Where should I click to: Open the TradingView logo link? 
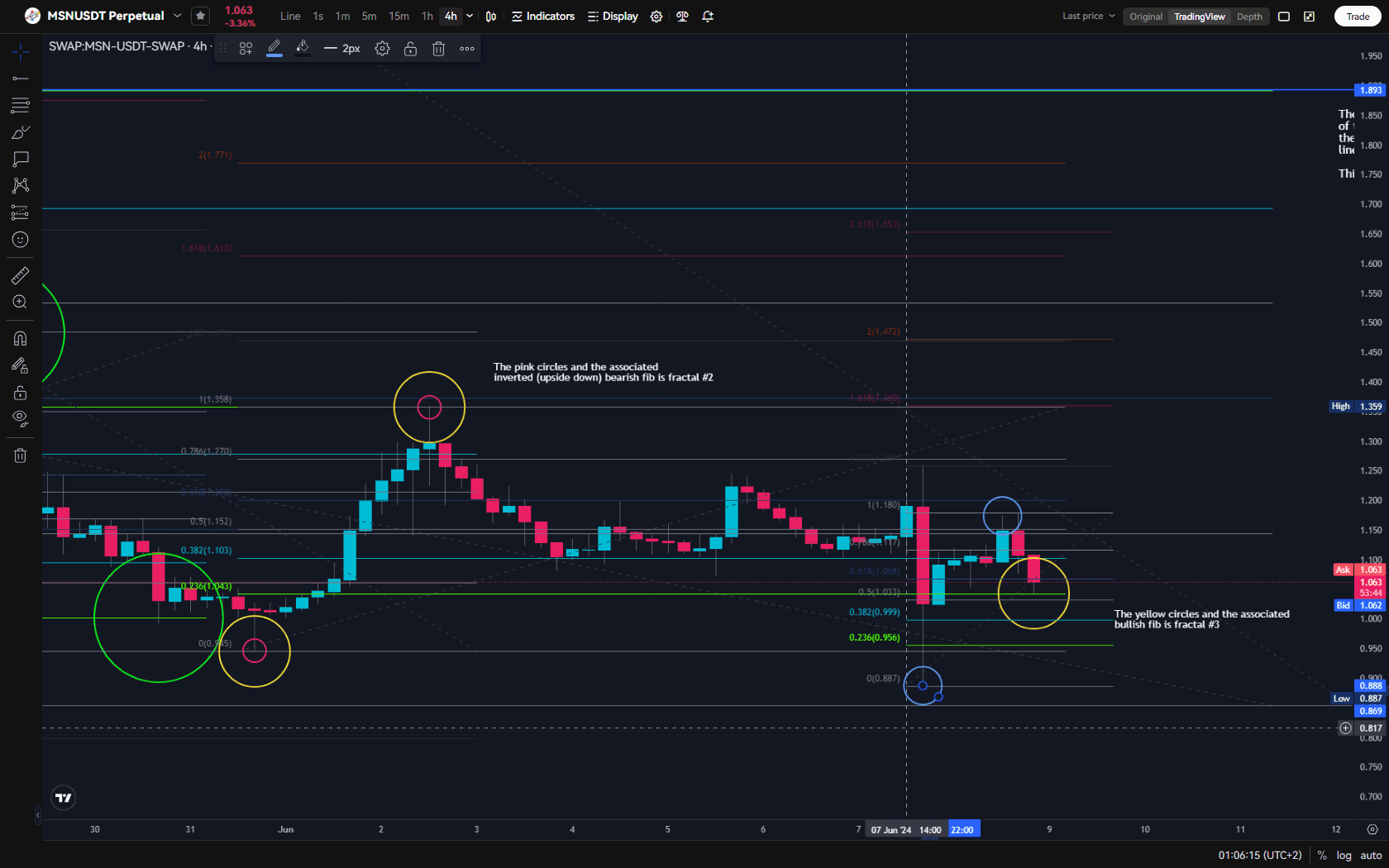tap(64, 798)
